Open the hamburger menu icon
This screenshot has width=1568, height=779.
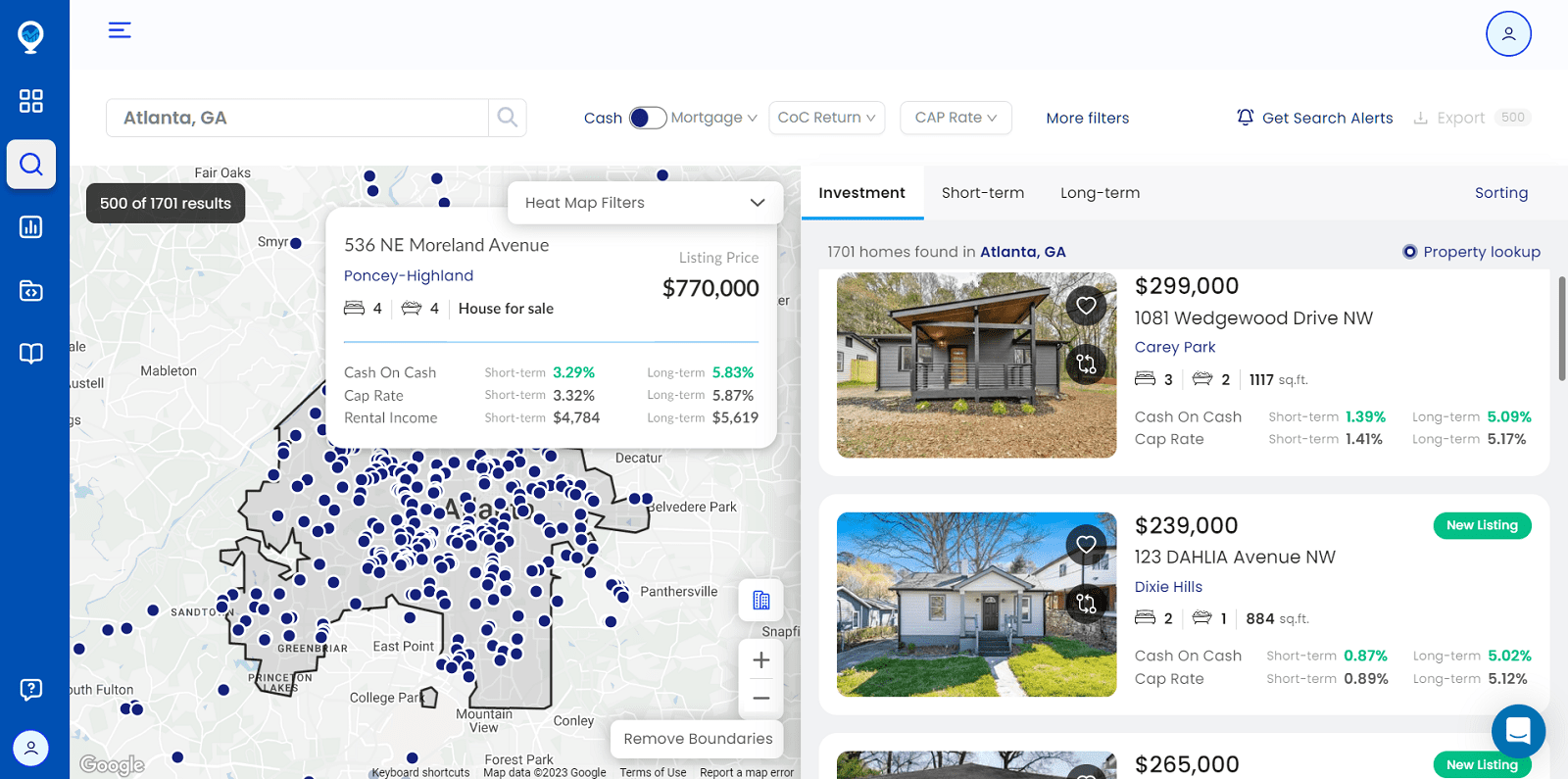(120, 30)
